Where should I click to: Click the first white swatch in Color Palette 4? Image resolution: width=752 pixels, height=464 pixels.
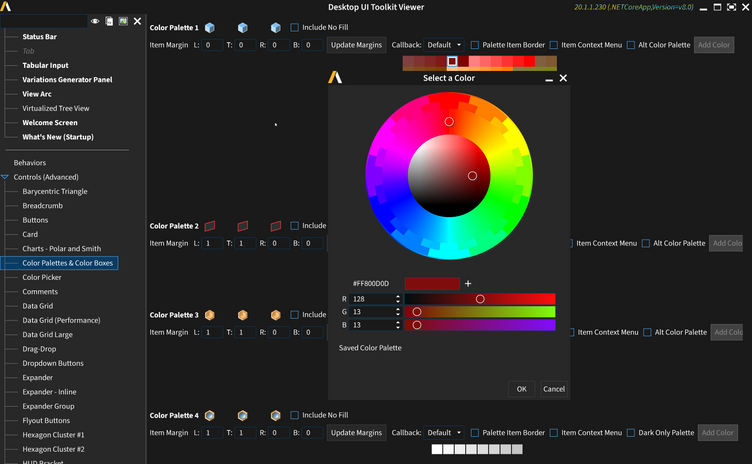coord(436,449)
